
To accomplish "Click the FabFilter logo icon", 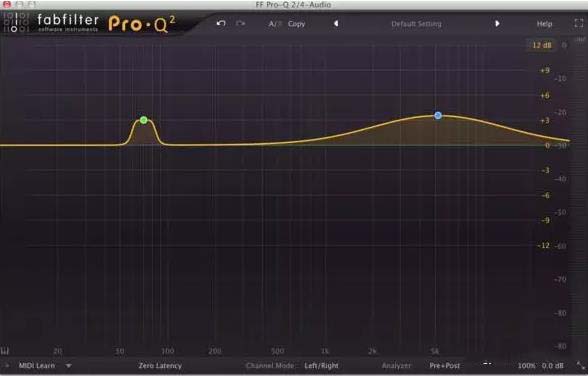I will (15, 22).
